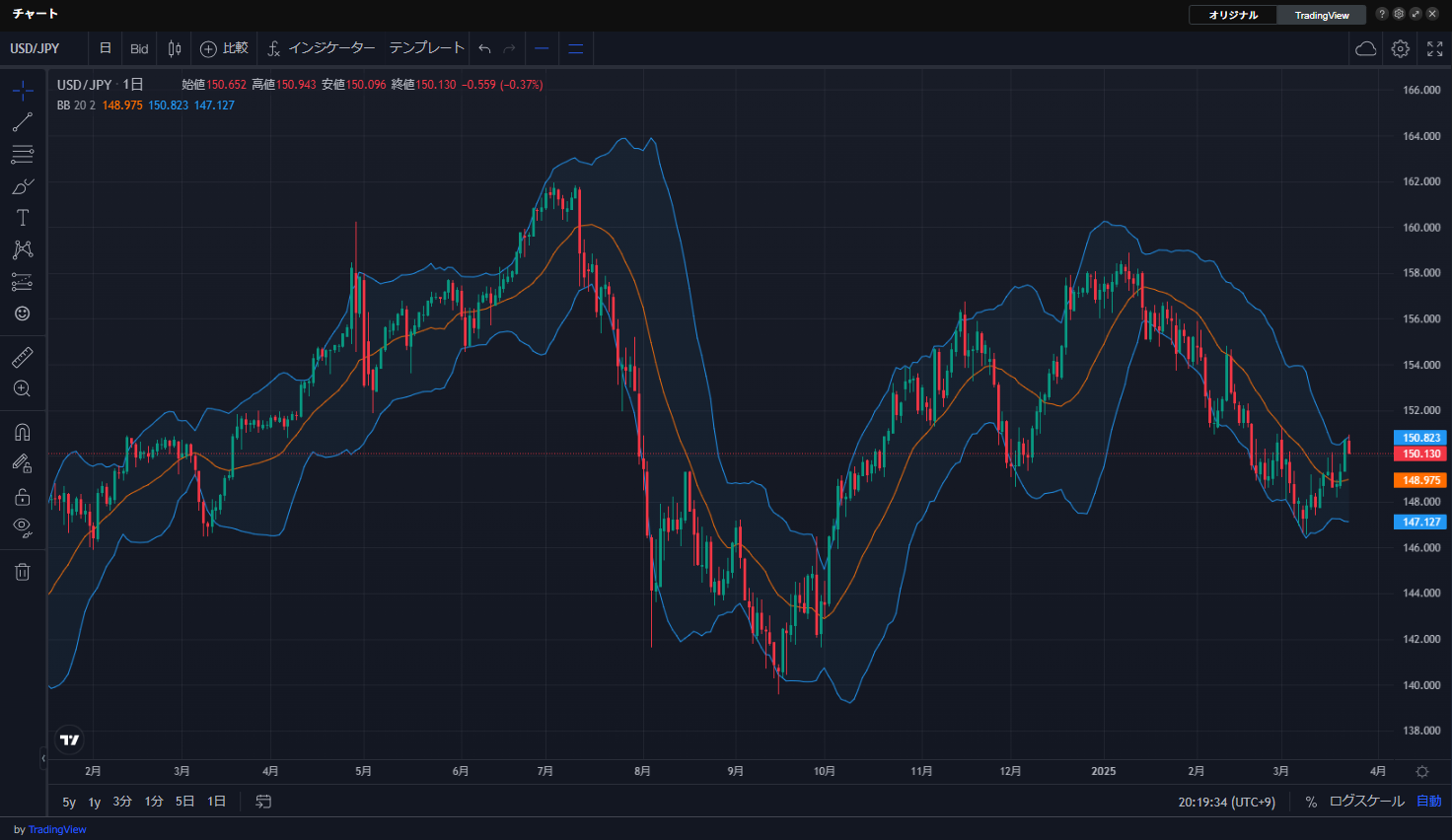Viewport: 1452px width, 840px height.
Task: Activate the ruler measure tool
Action: (x=22, y=357)
